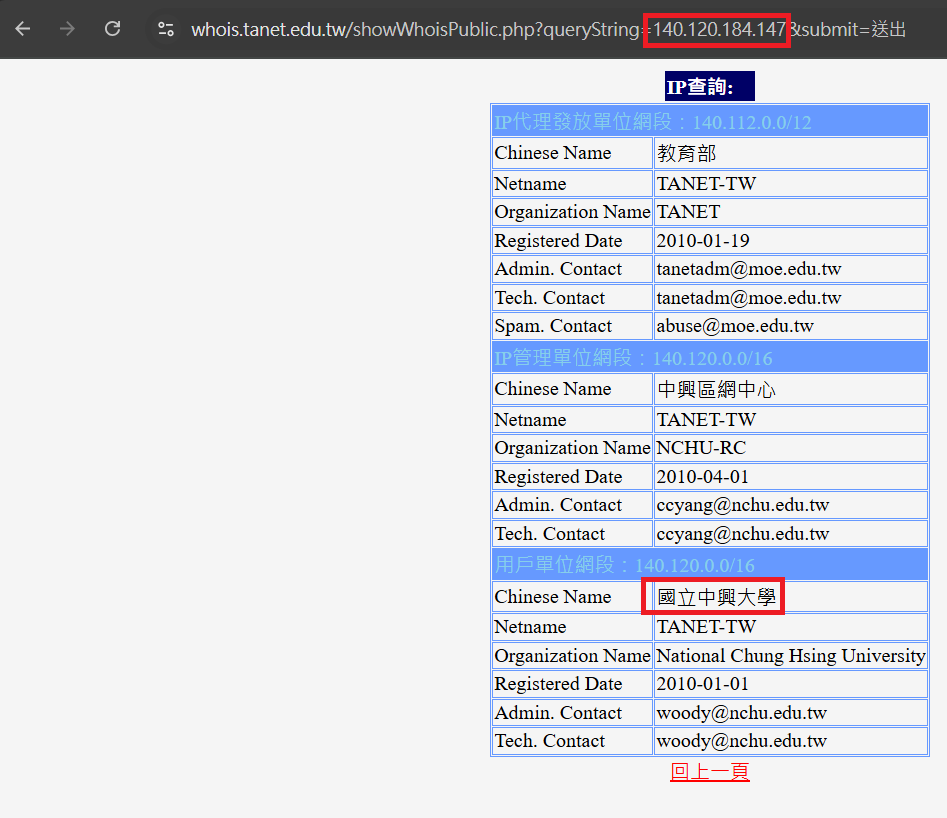947x818 pixels.
Task: Click Registered Date label beside 2010-01-19
Action: tap(573, 240)
